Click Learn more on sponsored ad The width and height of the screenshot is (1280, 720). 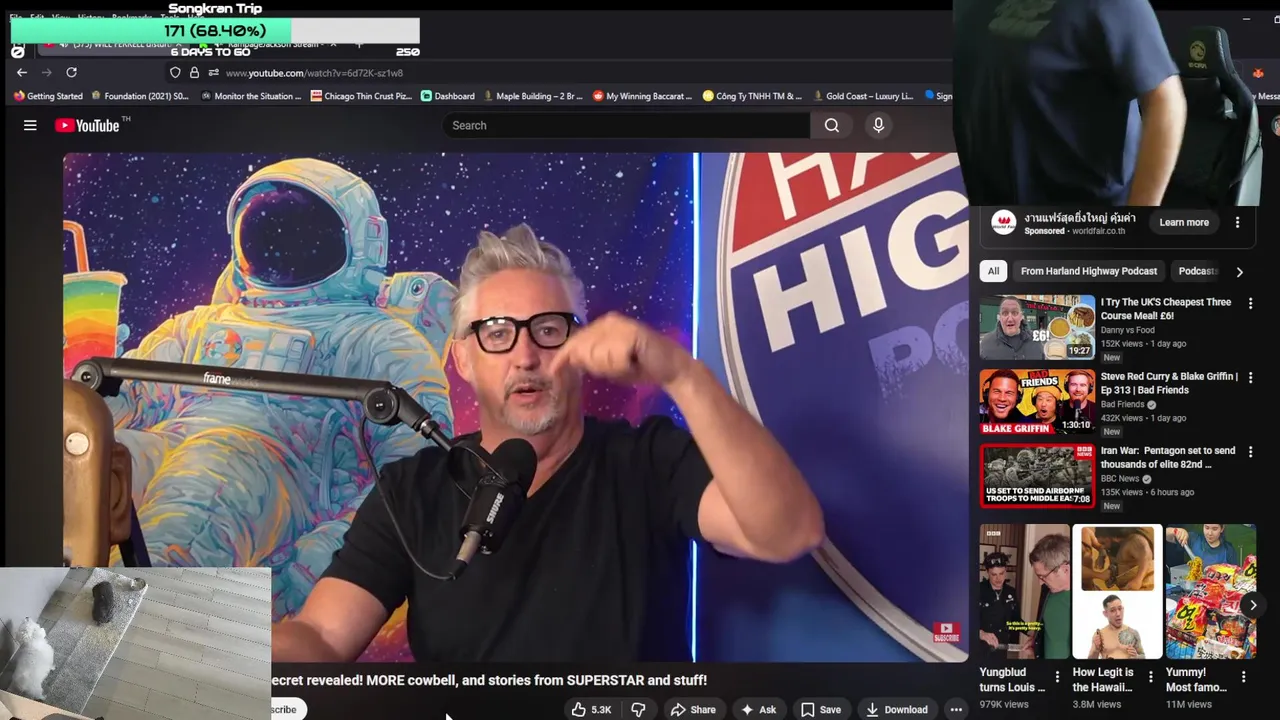click(1184, 222)
